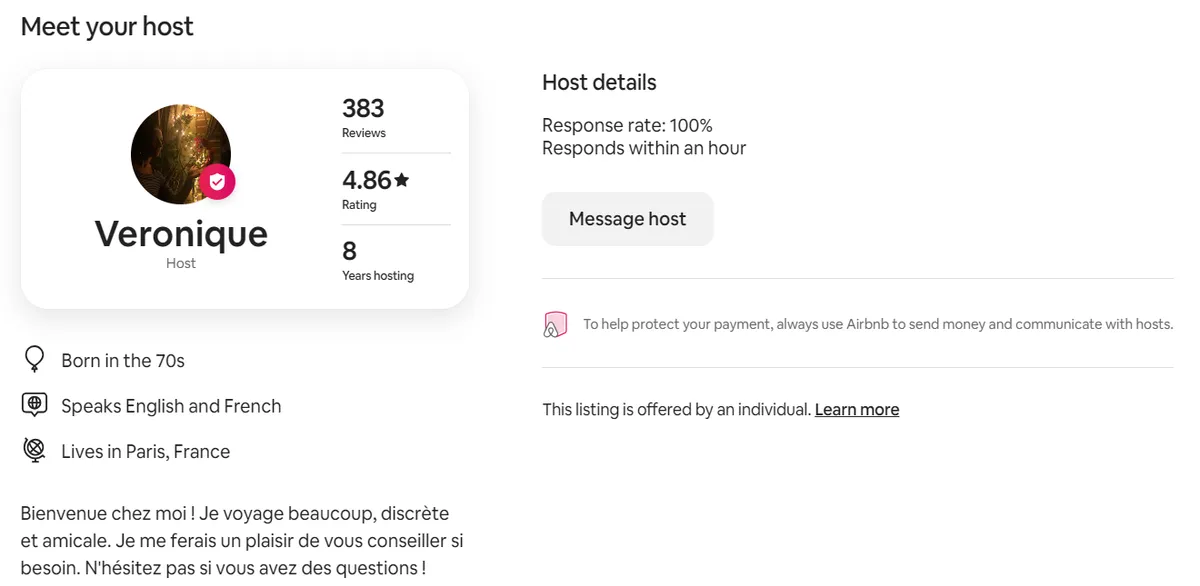Click the balloon icon beside Born in the 70s

click(x=34, y=359)
